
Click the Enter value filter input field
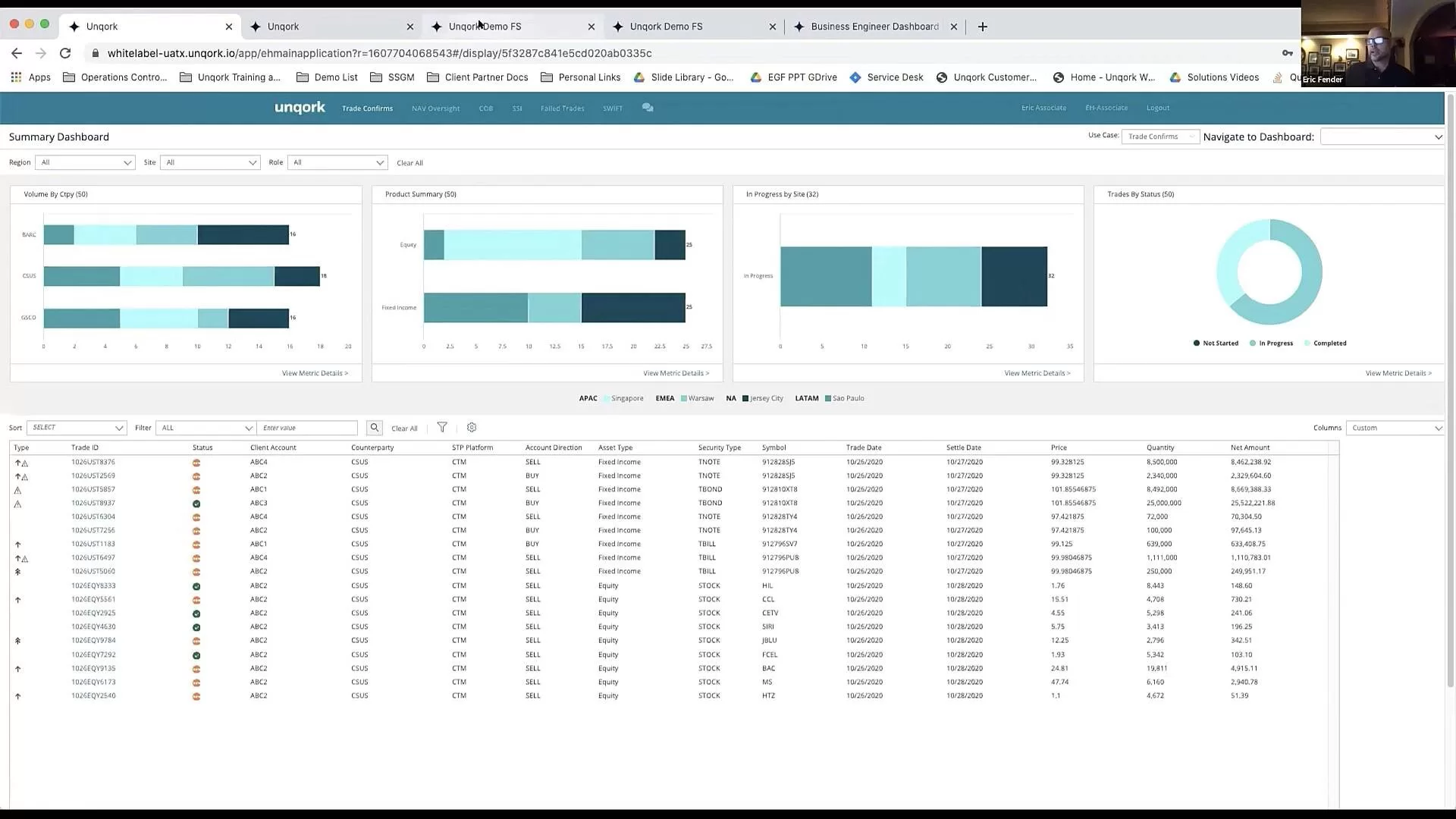point(307,428)
